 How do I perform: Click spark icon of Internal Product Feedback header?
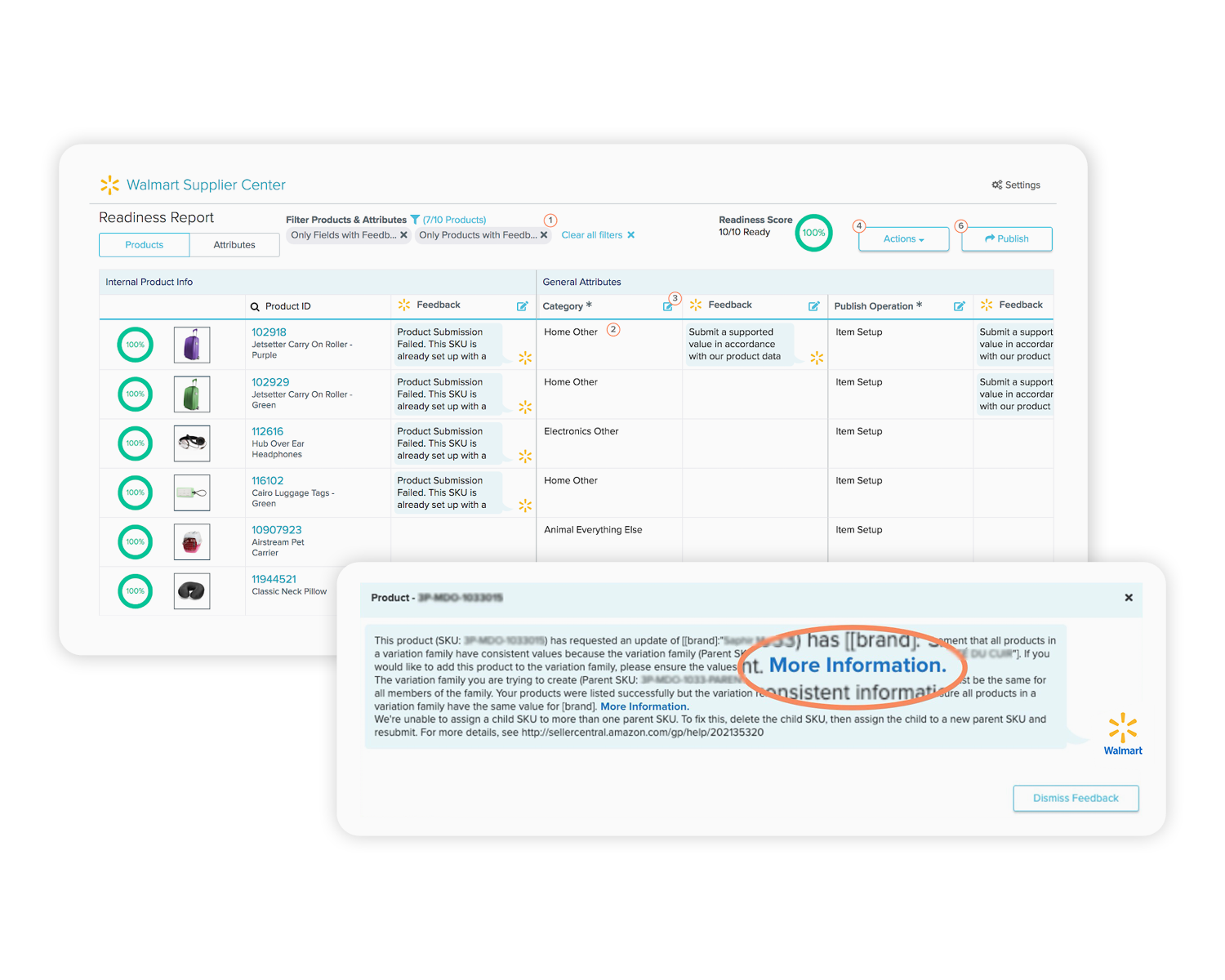[404, 305]
